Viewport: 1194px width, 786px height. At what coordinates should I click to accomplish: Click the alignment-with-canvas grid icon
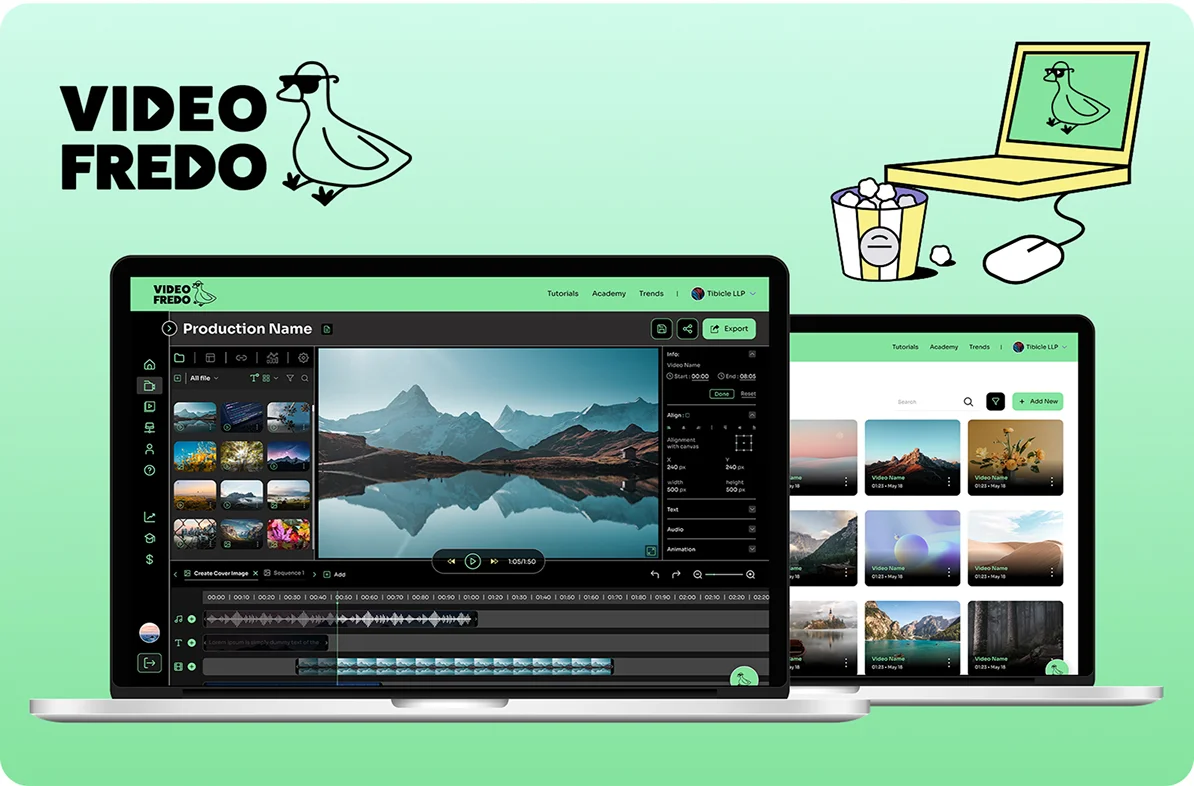[744, 443]
